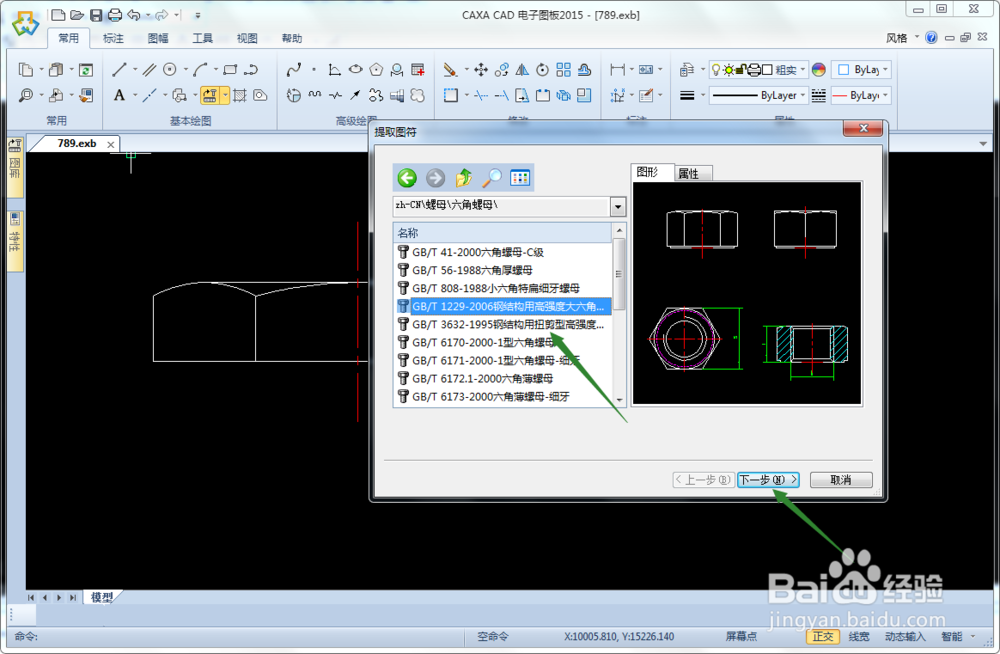Select the Move (translate) tool
This screenshot has height=654, width=1000.
(x=481, y=70)
